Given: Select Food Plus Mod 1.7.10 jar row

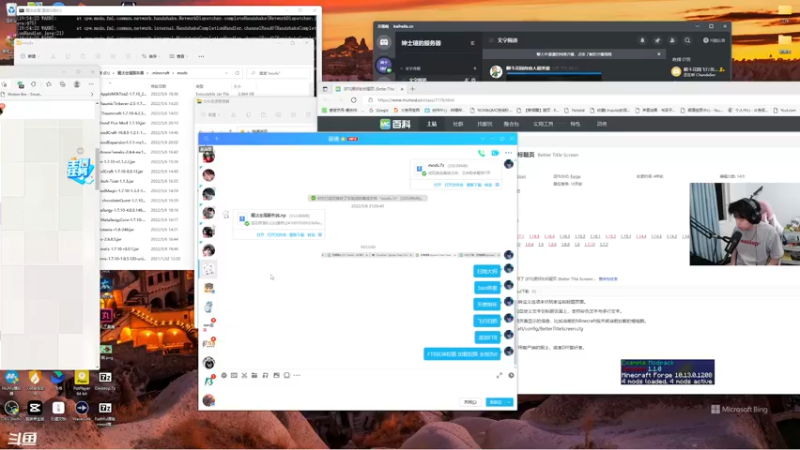Looking at the screenshot, I should [123, 123].
